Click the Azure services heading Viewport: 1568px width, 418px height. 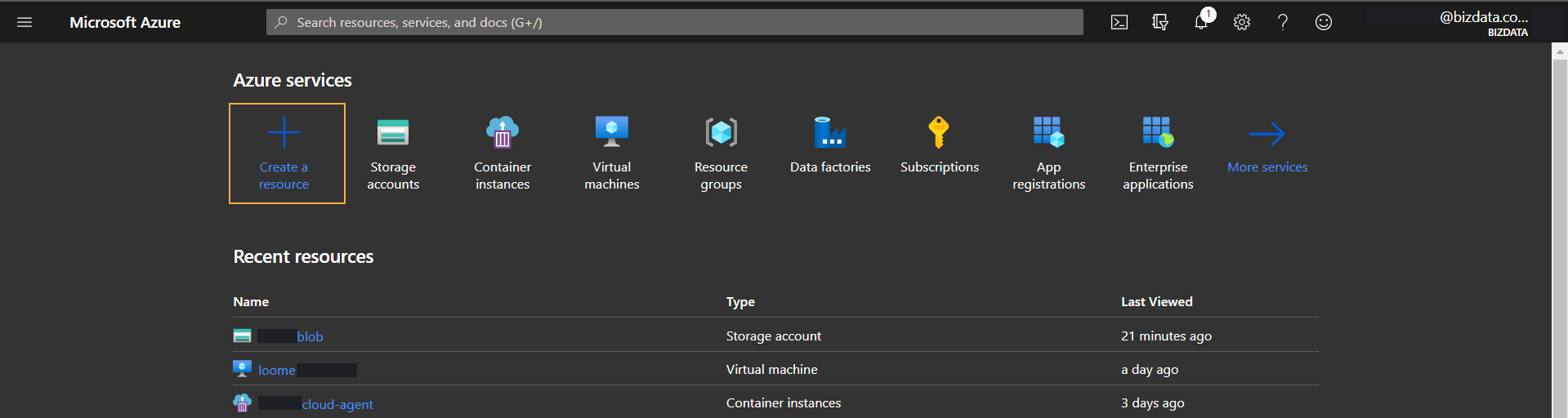pyautogui.click(x=293, y=80)
